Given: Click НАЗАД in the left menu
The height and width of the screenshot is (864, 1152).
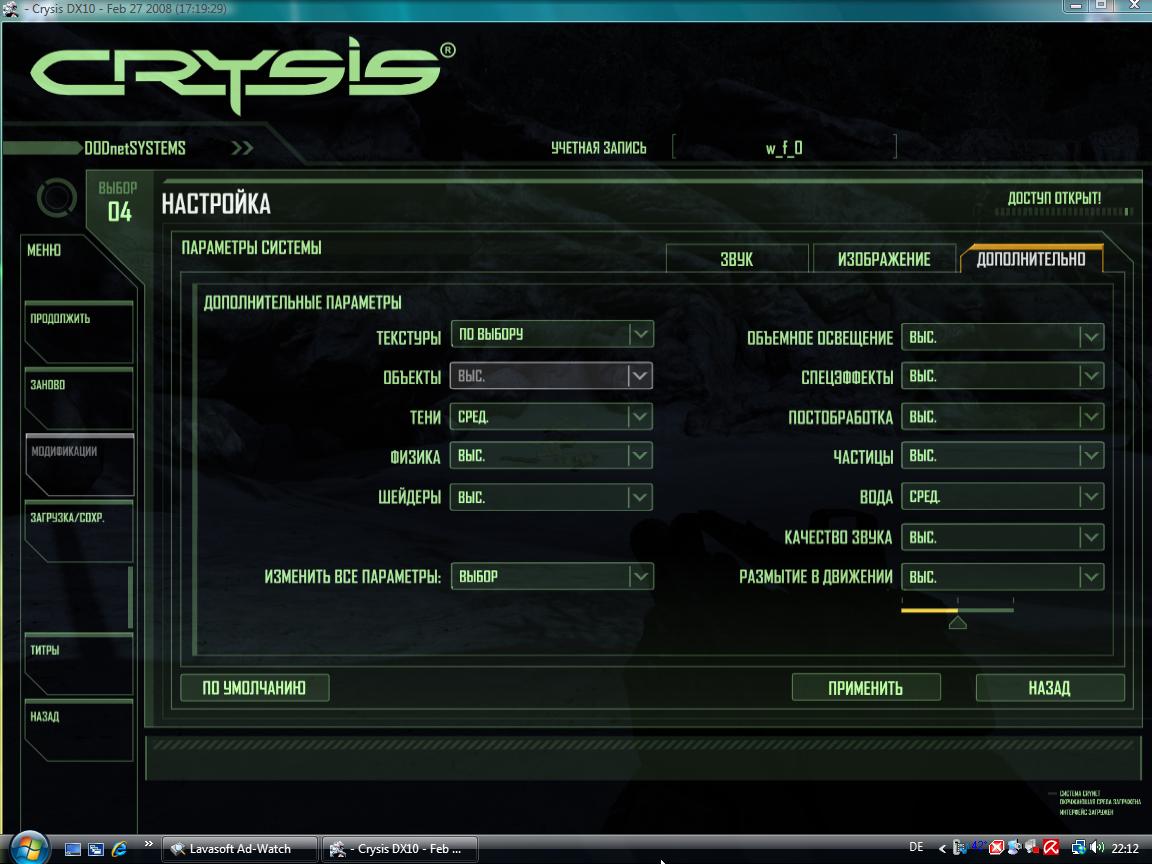Looking at the screenshot, I should tap(79, 730).
